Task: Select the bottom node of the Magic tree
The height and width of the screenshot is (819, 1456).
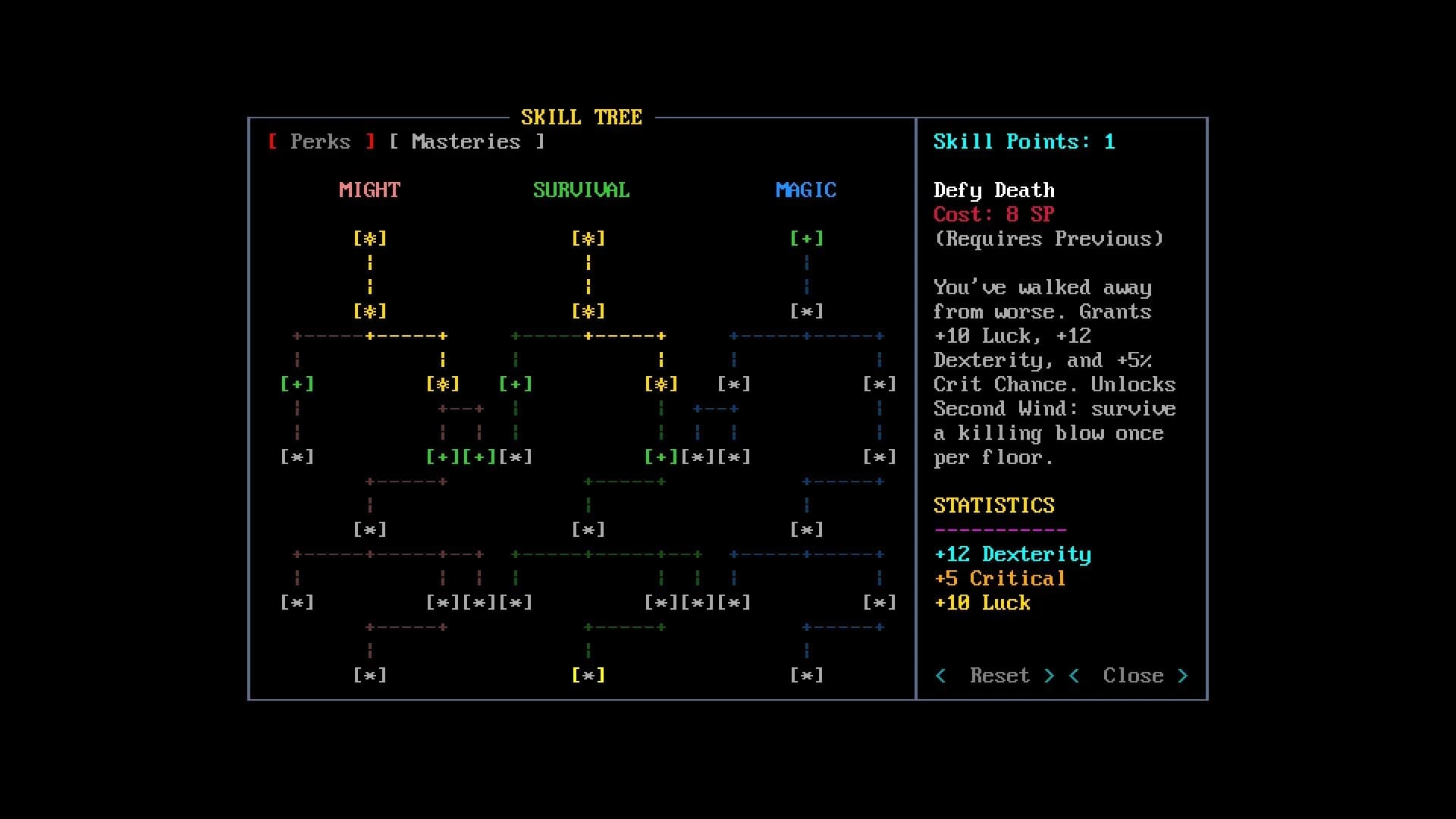Action: pyautogui.click(x=807, y=675)
